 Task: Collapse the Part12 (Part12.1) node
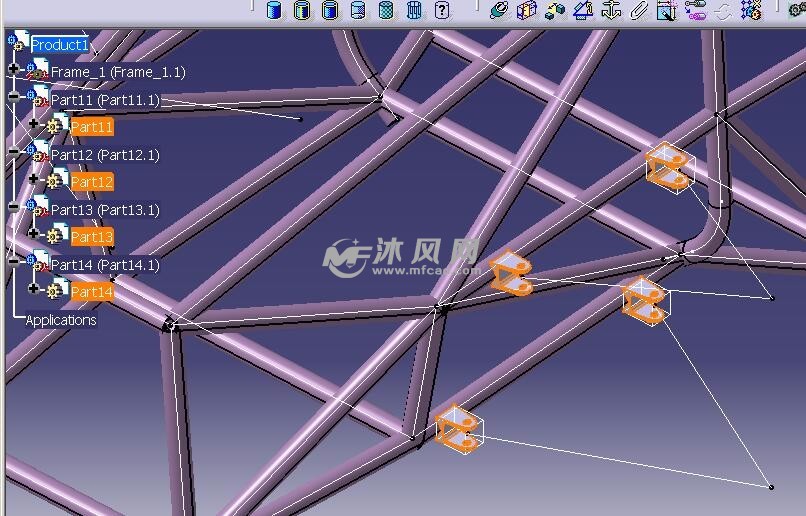[x=14, y=151]
